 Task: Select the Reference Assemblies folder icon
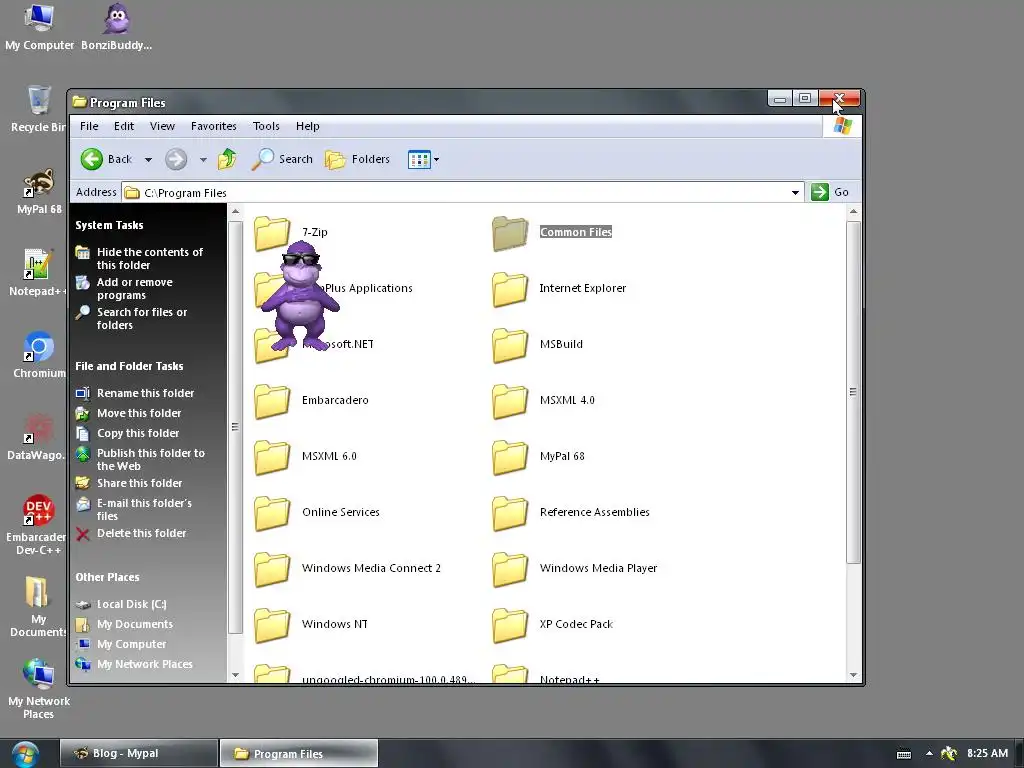(510, 513)
